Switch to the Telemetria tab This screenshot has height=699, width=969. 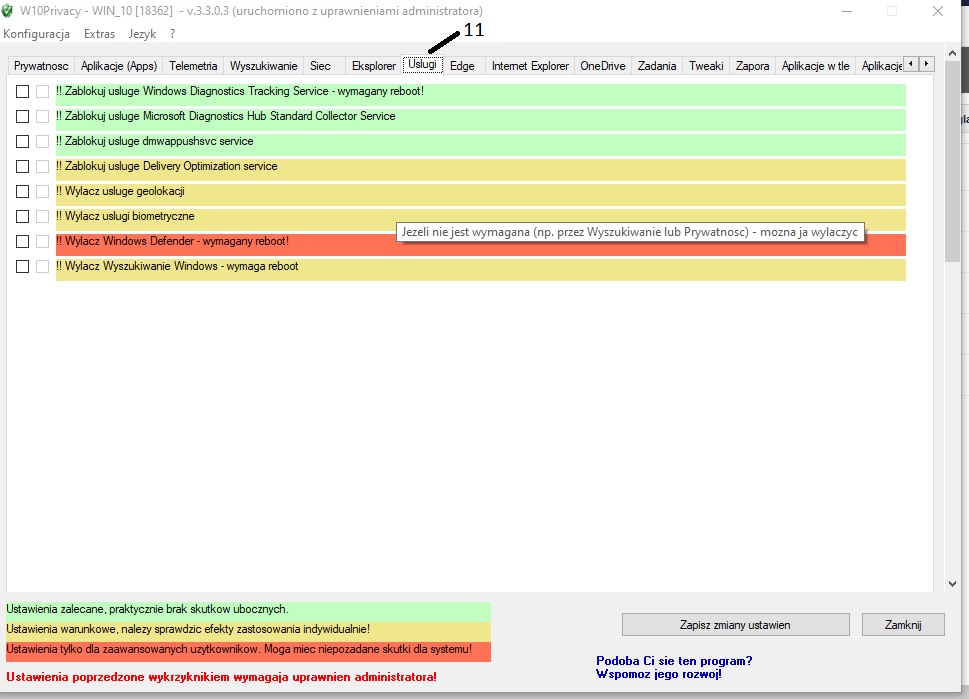point(193,66)
